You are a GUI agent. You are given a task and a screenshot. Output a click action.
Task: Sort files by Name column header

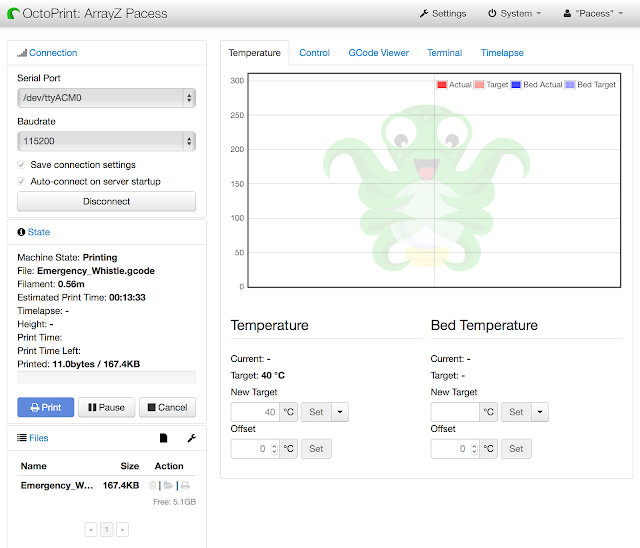(x=33, y=466)
